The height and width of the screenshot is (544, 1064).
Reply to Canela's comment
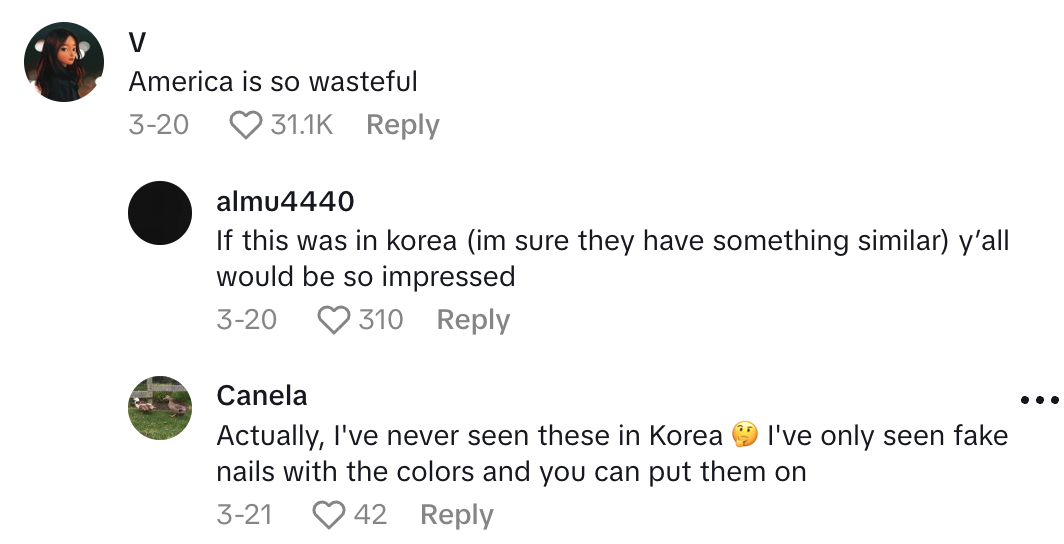point(457,515)
